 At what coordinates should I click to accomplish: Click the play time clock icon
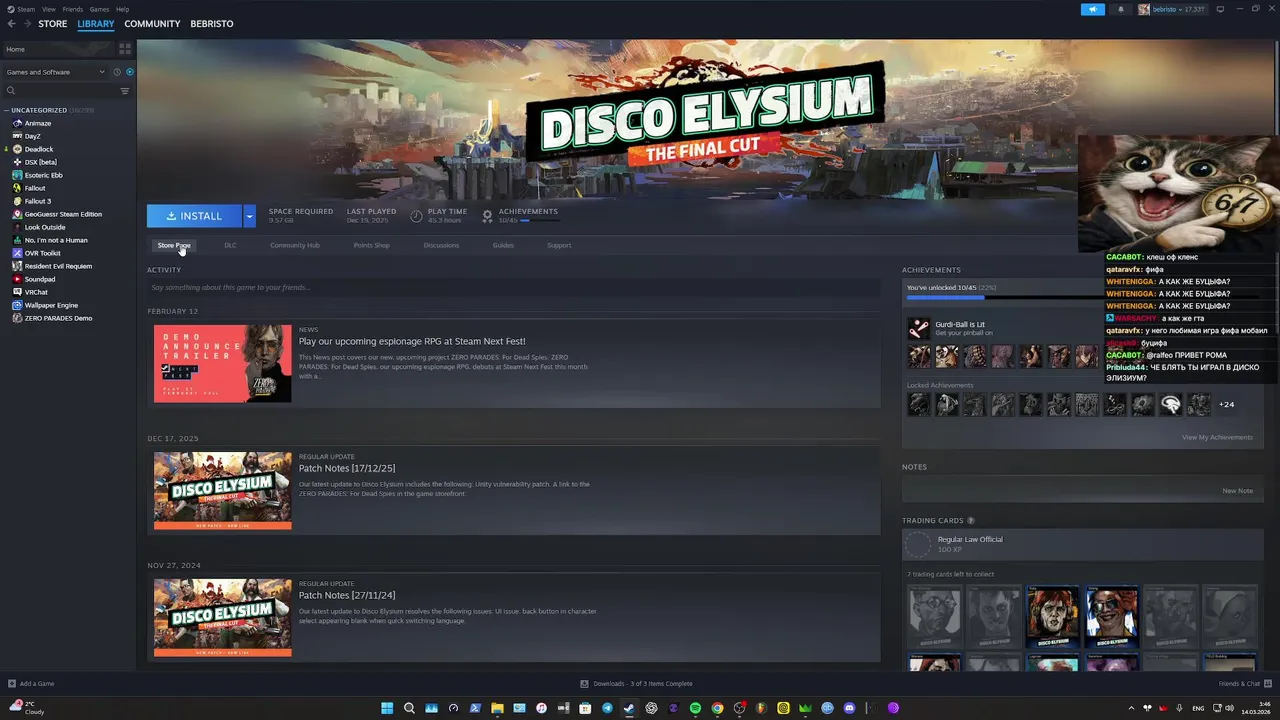416,215
